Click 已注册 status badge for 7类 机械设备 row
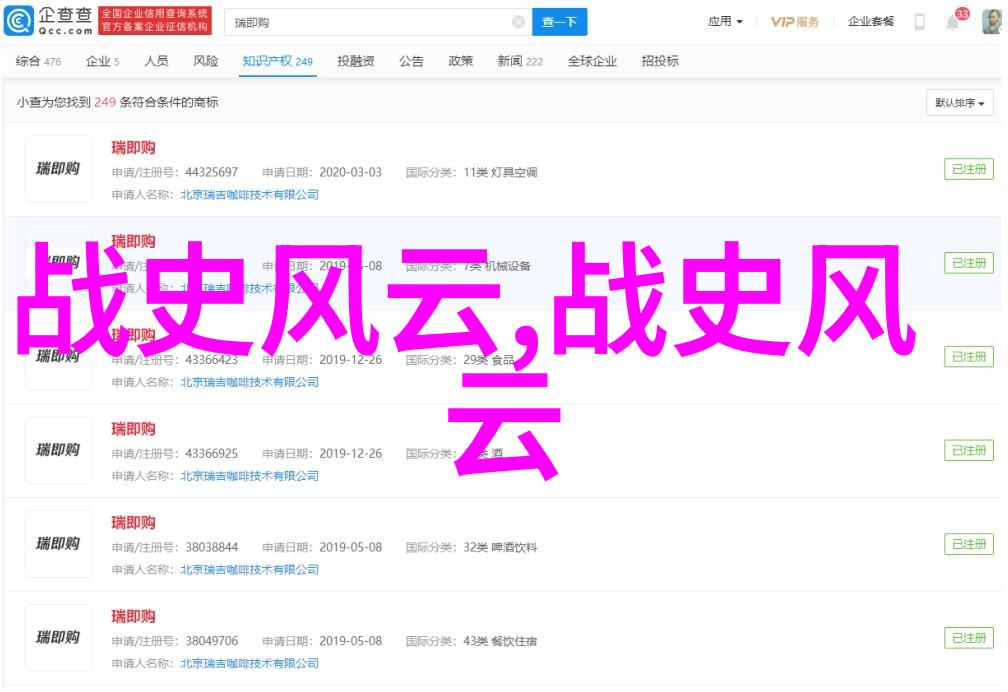The width and height of the screenshot is (1008, 692). click(969, 263)
